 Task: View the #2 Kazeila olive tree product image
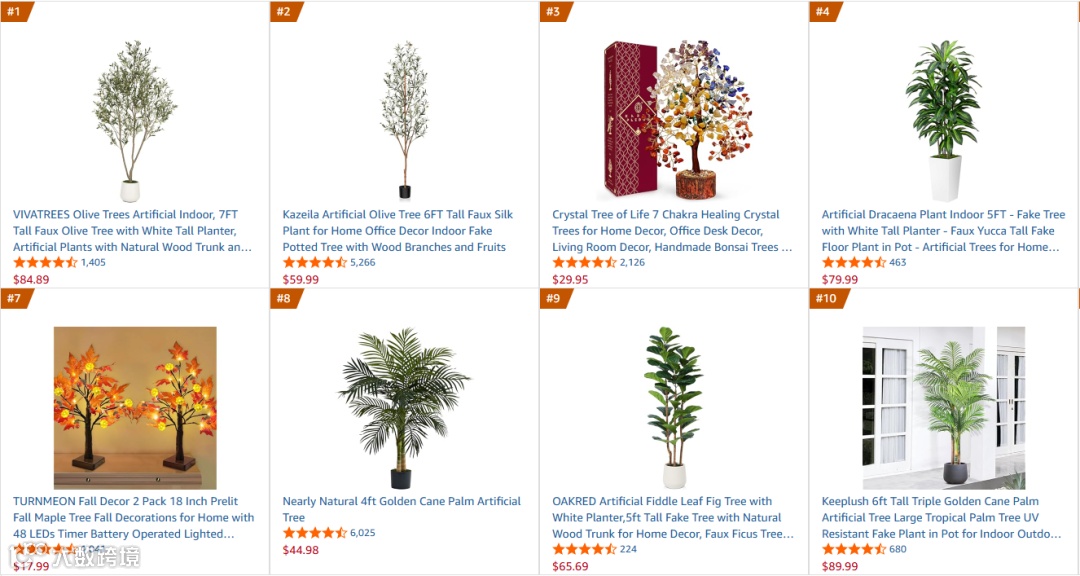click(405, 121)
